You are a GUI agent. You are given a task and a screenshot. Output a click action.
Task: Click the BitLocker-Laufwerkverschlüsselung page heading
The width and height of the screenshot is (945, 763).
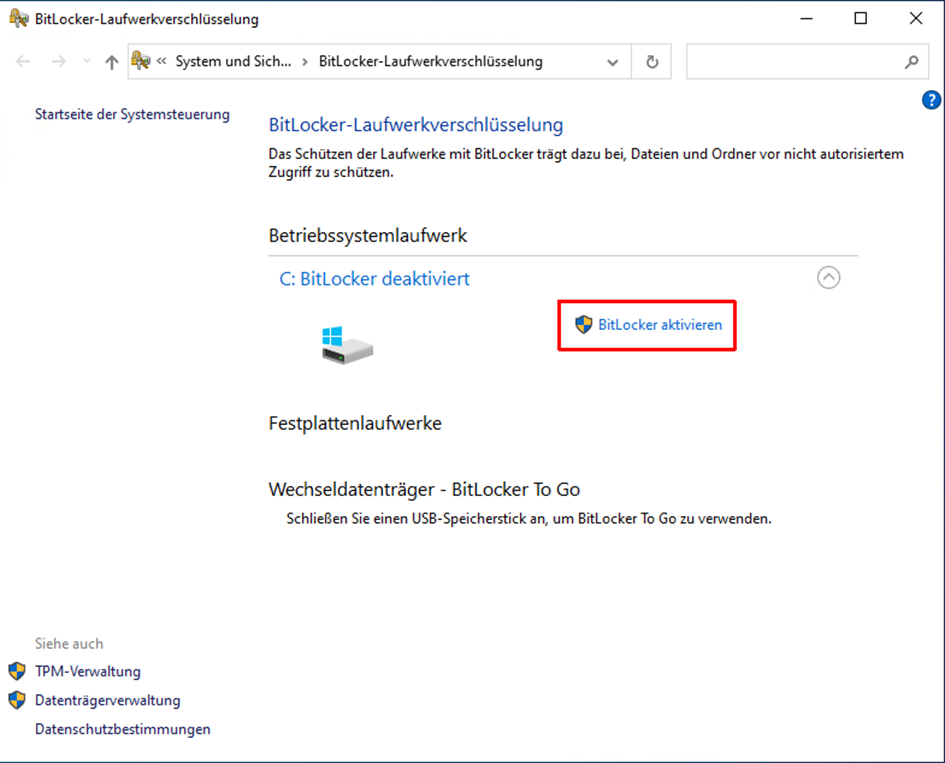tap(416, 125)
